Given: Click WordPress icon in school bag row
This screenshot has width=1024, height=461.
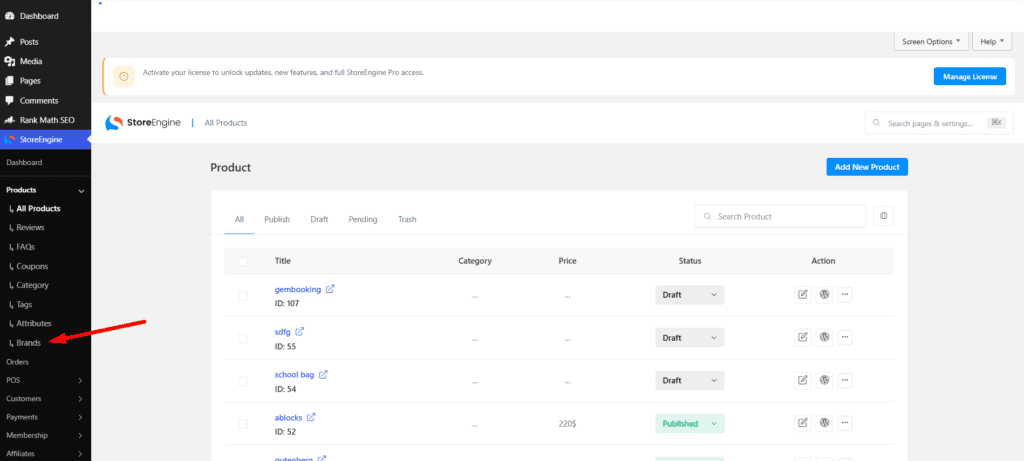Looking at the screenshot, I should pyautogui.click(x=824, y=380).
